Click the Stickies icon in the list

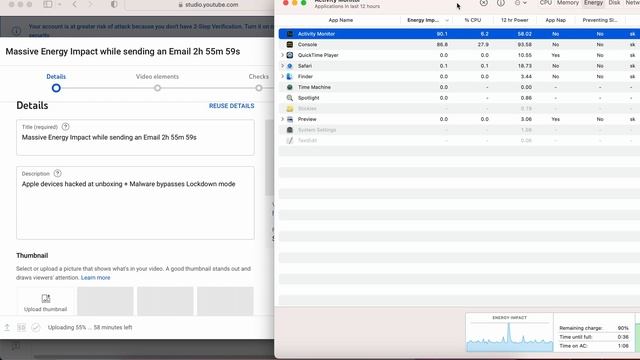point(290,109)
